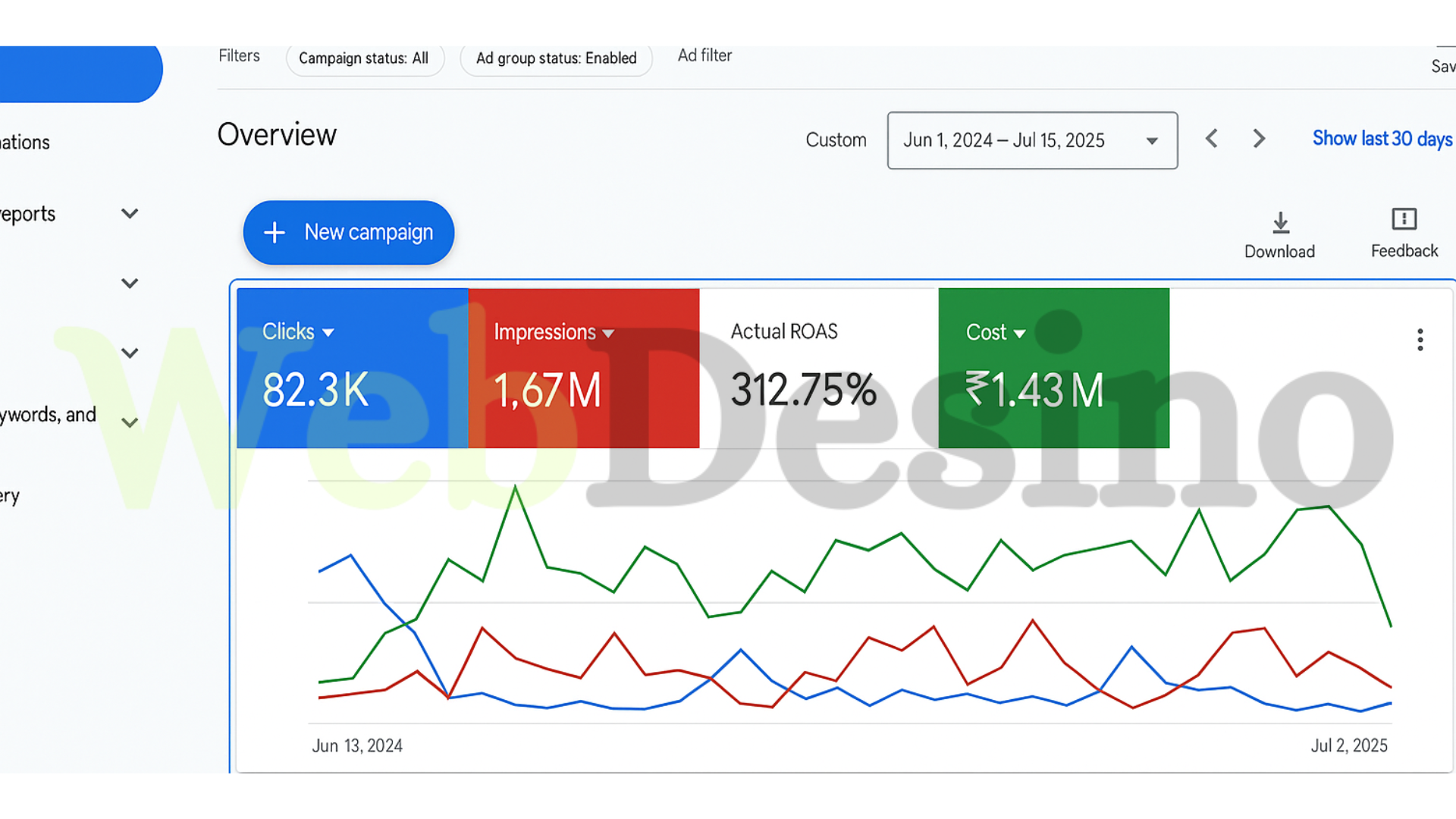Viewport: 1456px width, 819px height.
Task: Open the Clicks metric dropdown
Action: [x=328, y=332]
